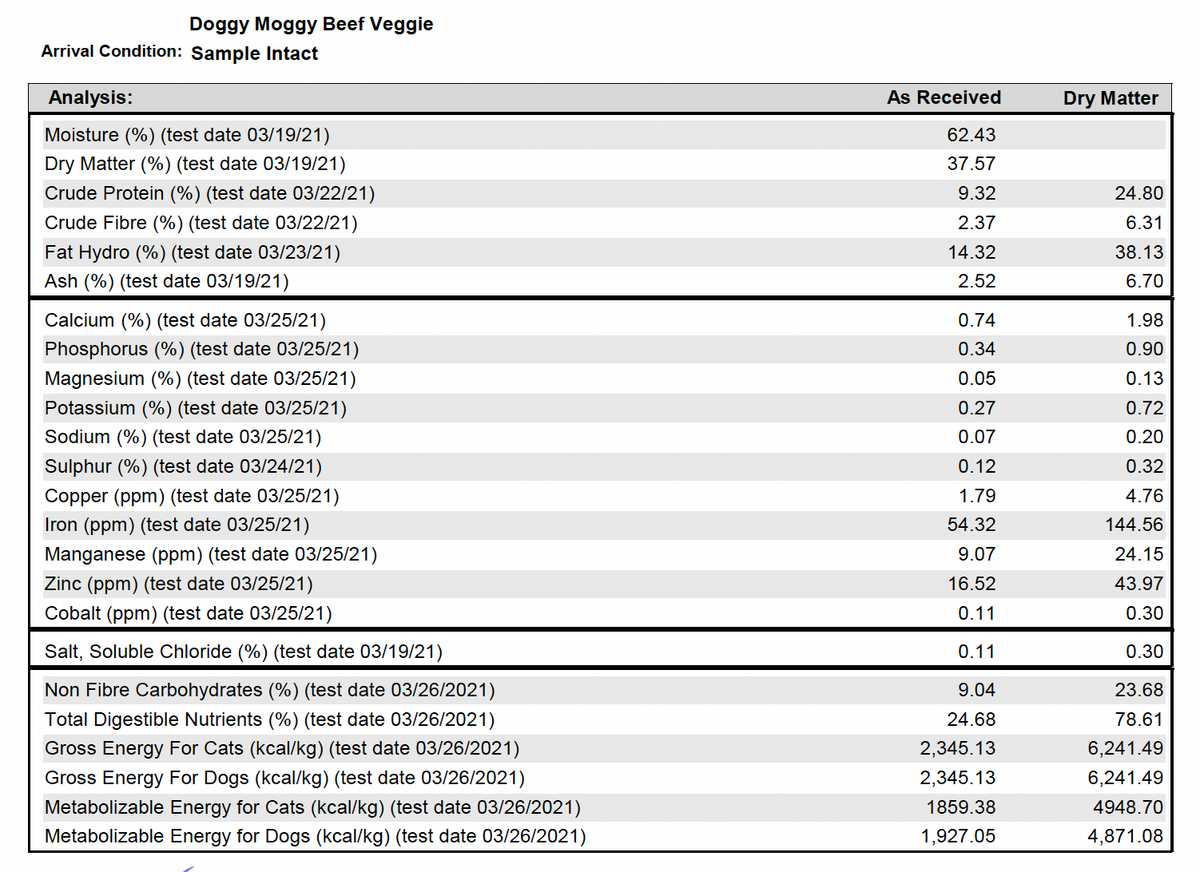Image resolution: width=1200 pixels, height=872 pixels.
Task: Click the Salt, Soluble Chloride row label
Action: point(243,652)
